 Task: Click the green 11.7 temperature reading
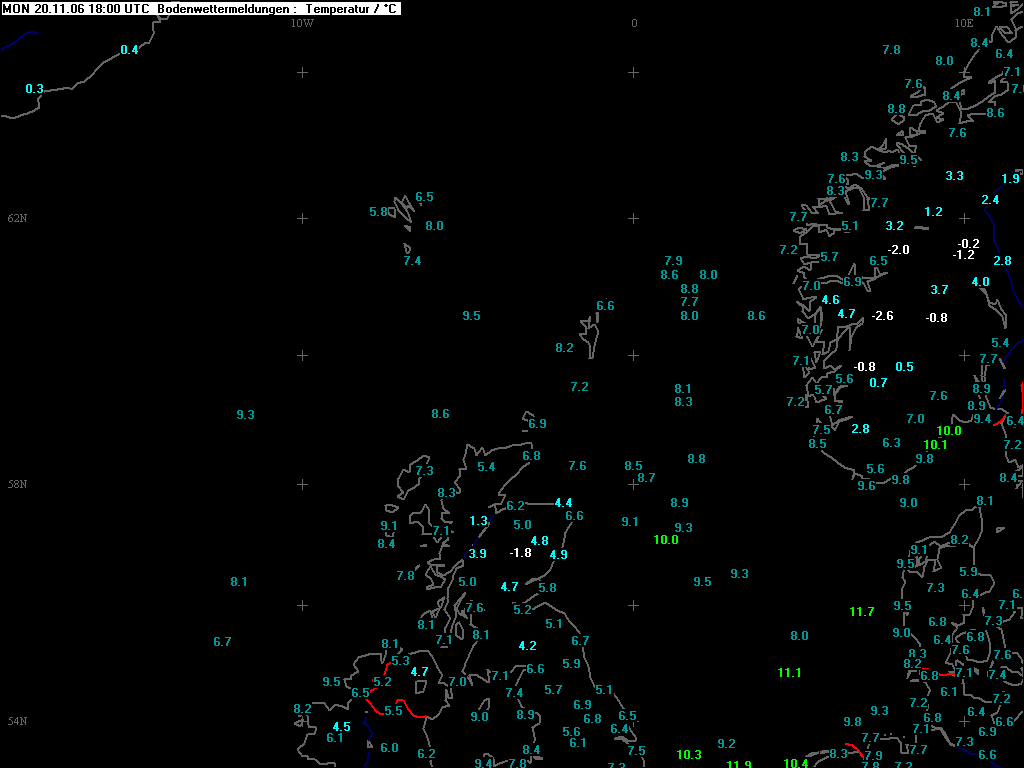861,612
